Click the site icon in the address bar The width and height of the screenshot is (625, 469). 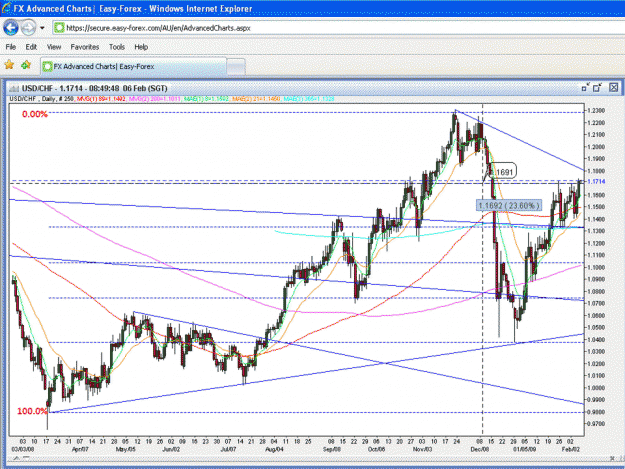tap(59, 28)
